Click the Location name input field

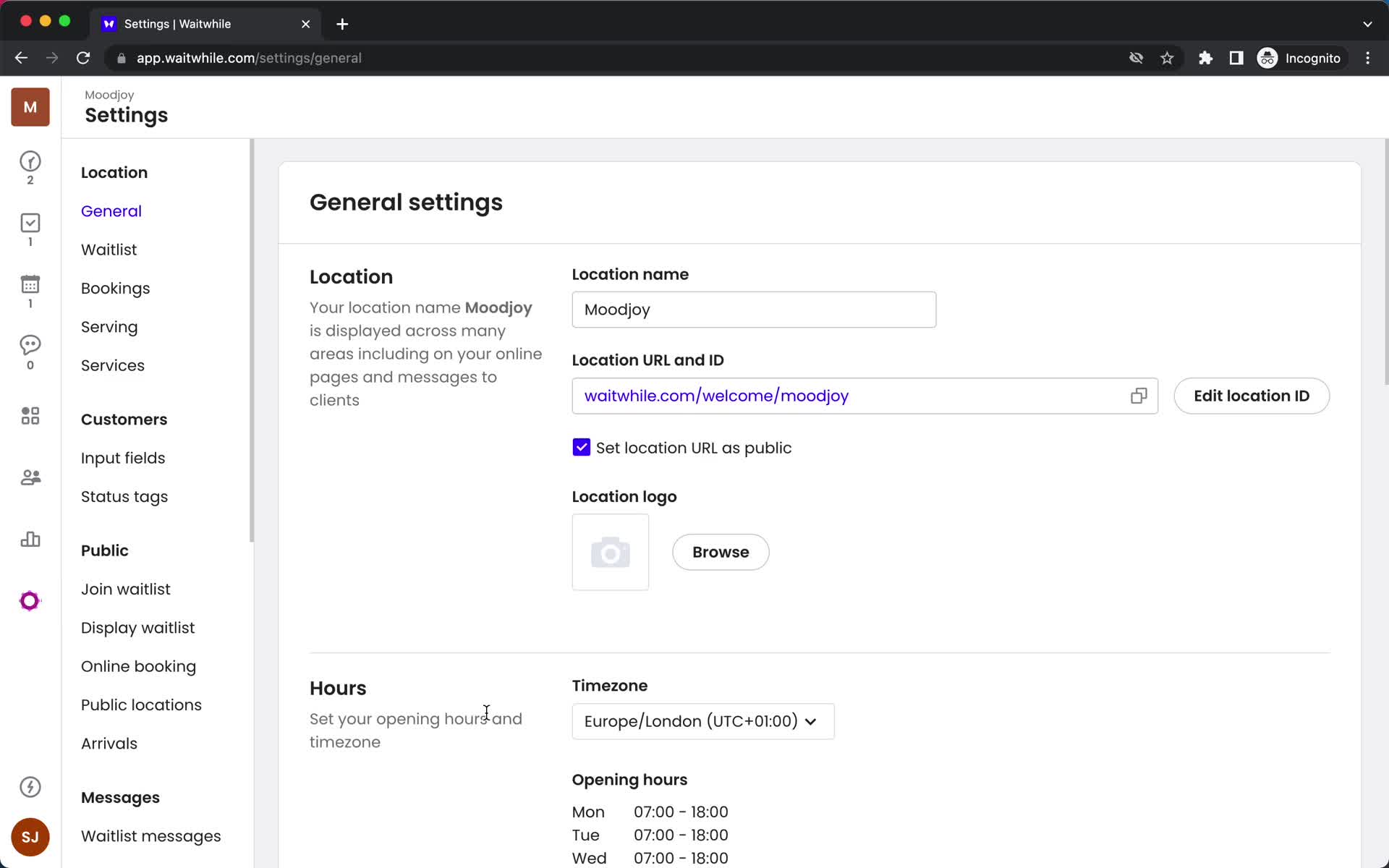pyautogui.click(x=754, y=309)
